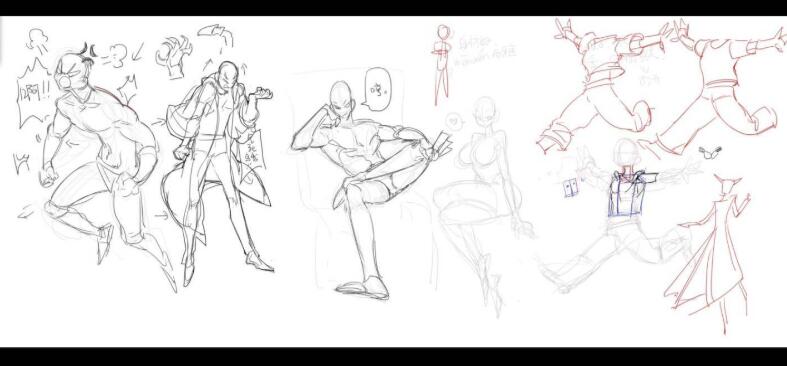Screen dimensions: 787x366
Task: Select the small red stick figure
Action: 442,64
